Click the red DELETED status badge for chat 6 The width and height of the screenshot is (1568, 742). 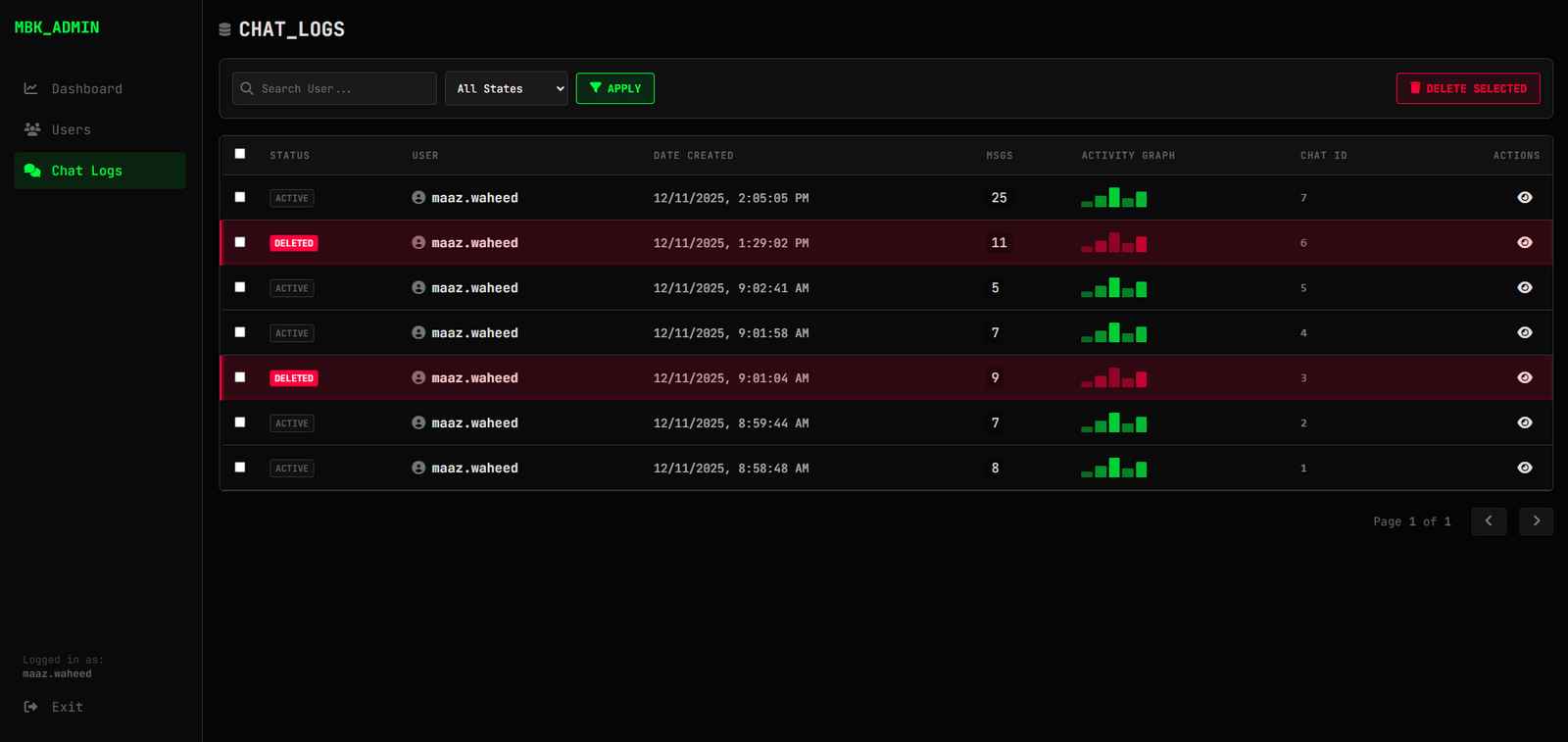coord(294,243)
